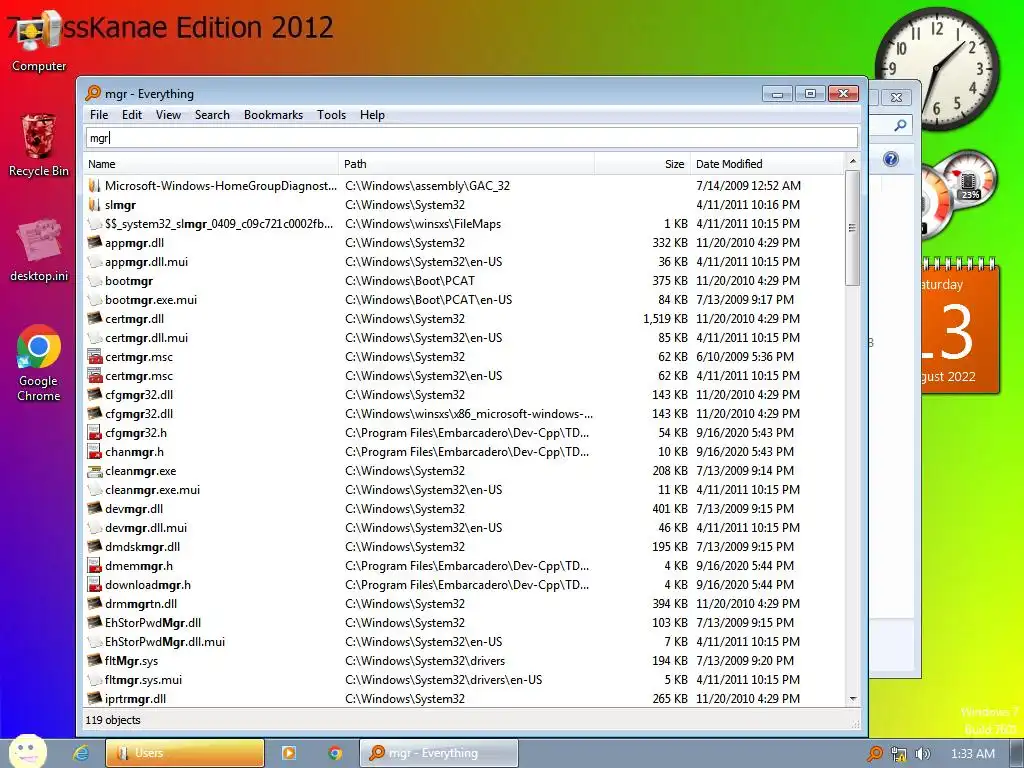This screenshot has width=1024, height=768.
Task: Launch Google Chrome from desktop shortcut
Action: pyautogui.click(x=39, y=362)
